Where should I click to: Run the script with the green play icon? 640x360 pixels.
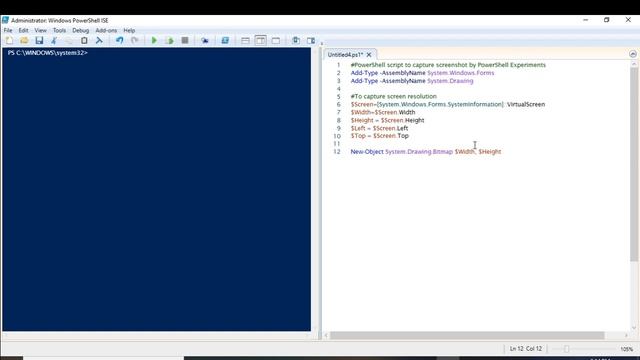(154, 40)
